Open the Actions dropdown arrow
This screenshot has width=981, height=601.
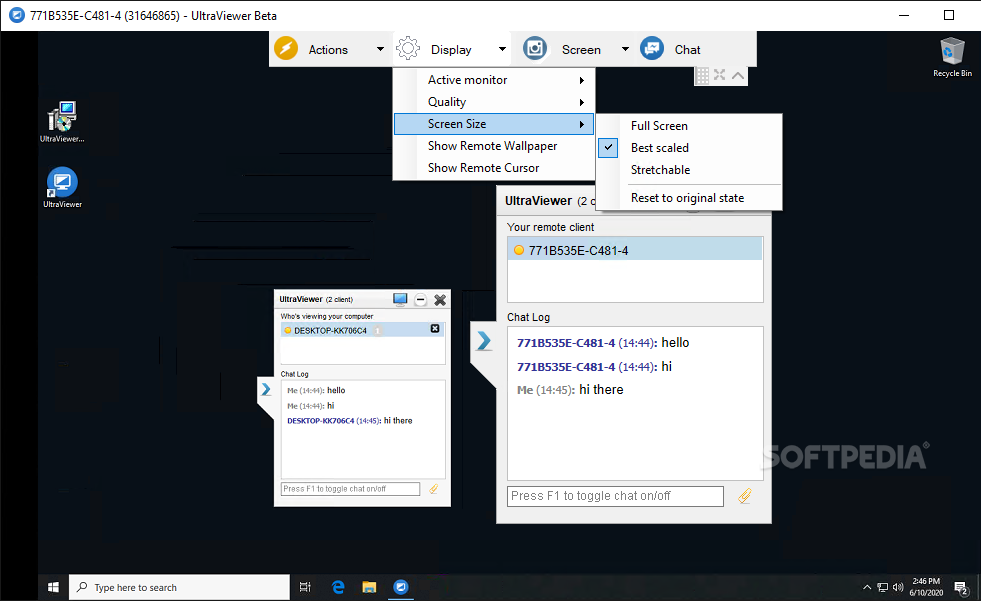[x=380, y=49]
